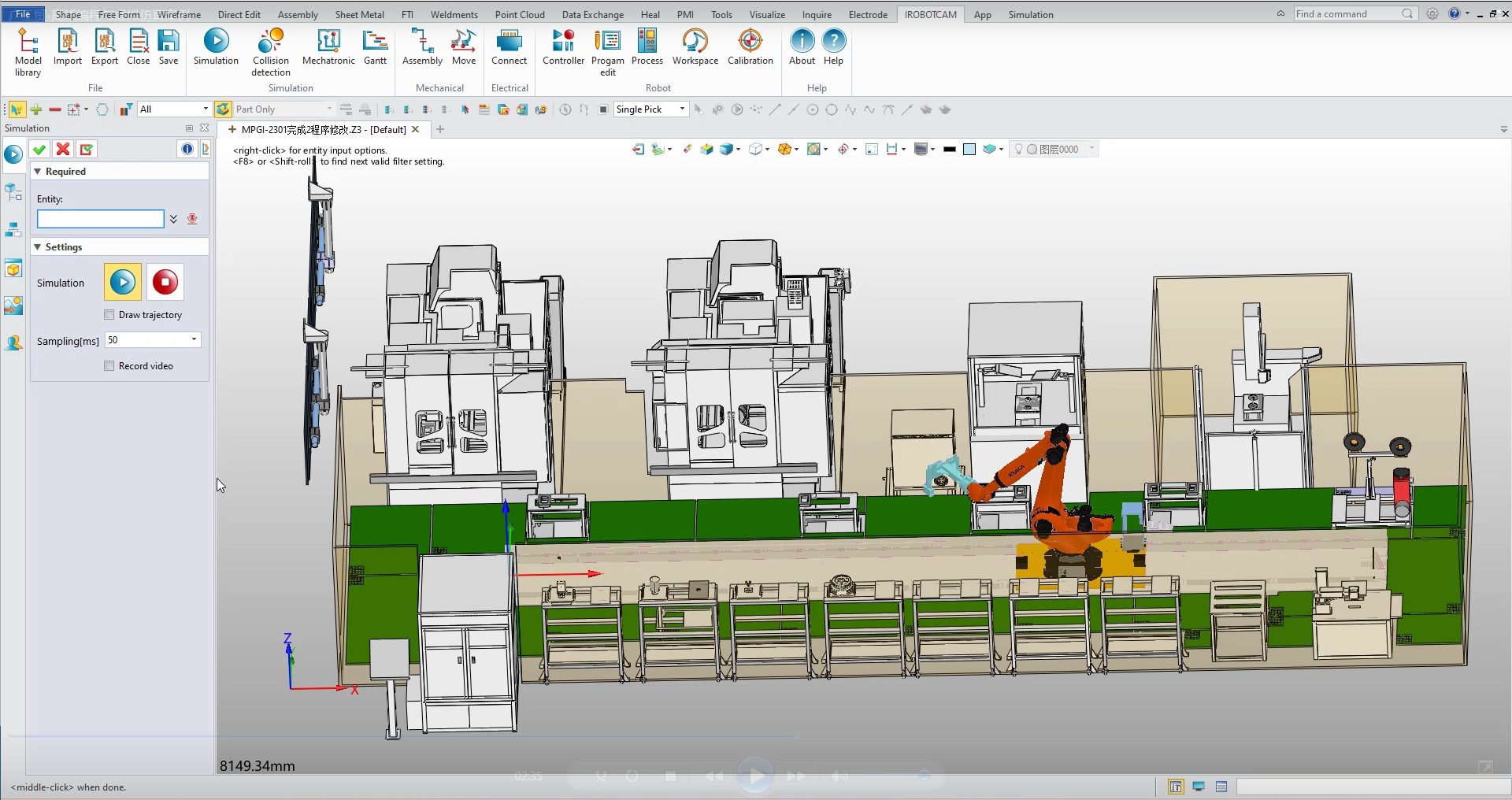This screenshot has height=800, width=1512.
Task: Switch to the Sheet Metal ribbon tab
Action: pos(359,14)
